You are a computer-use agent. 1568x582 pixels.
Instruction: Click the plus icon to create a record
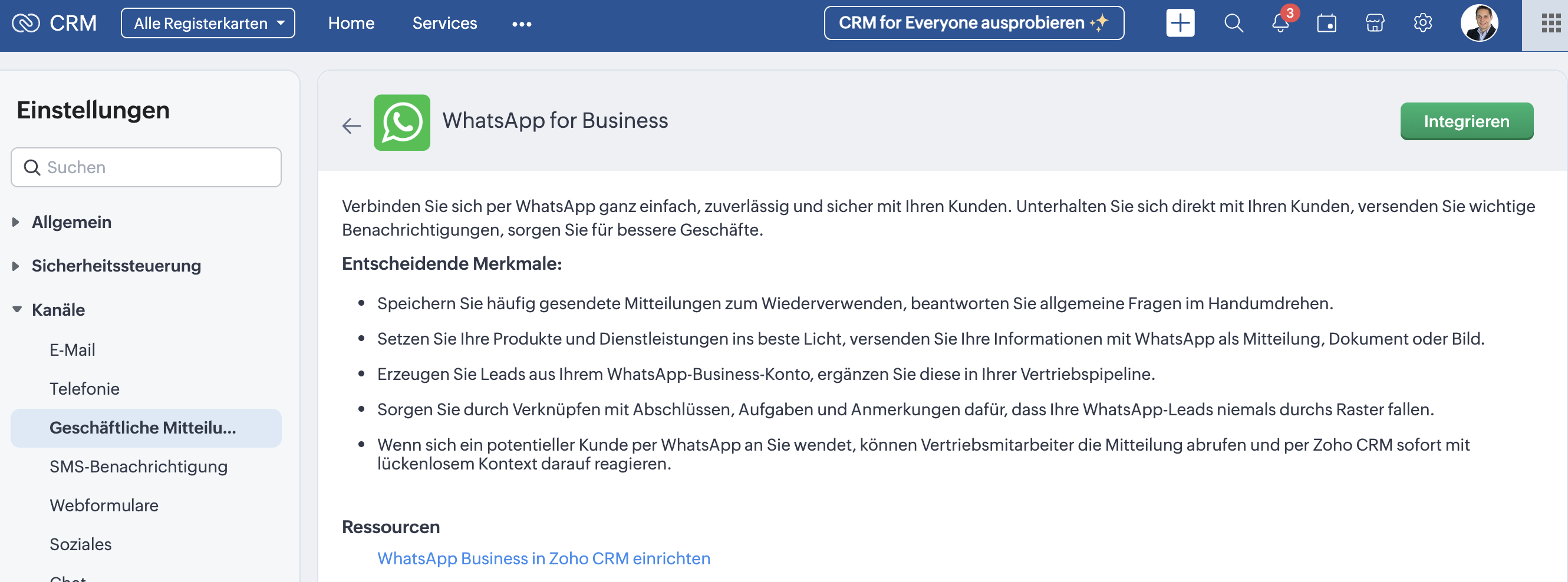click(x=1180, y=24)
